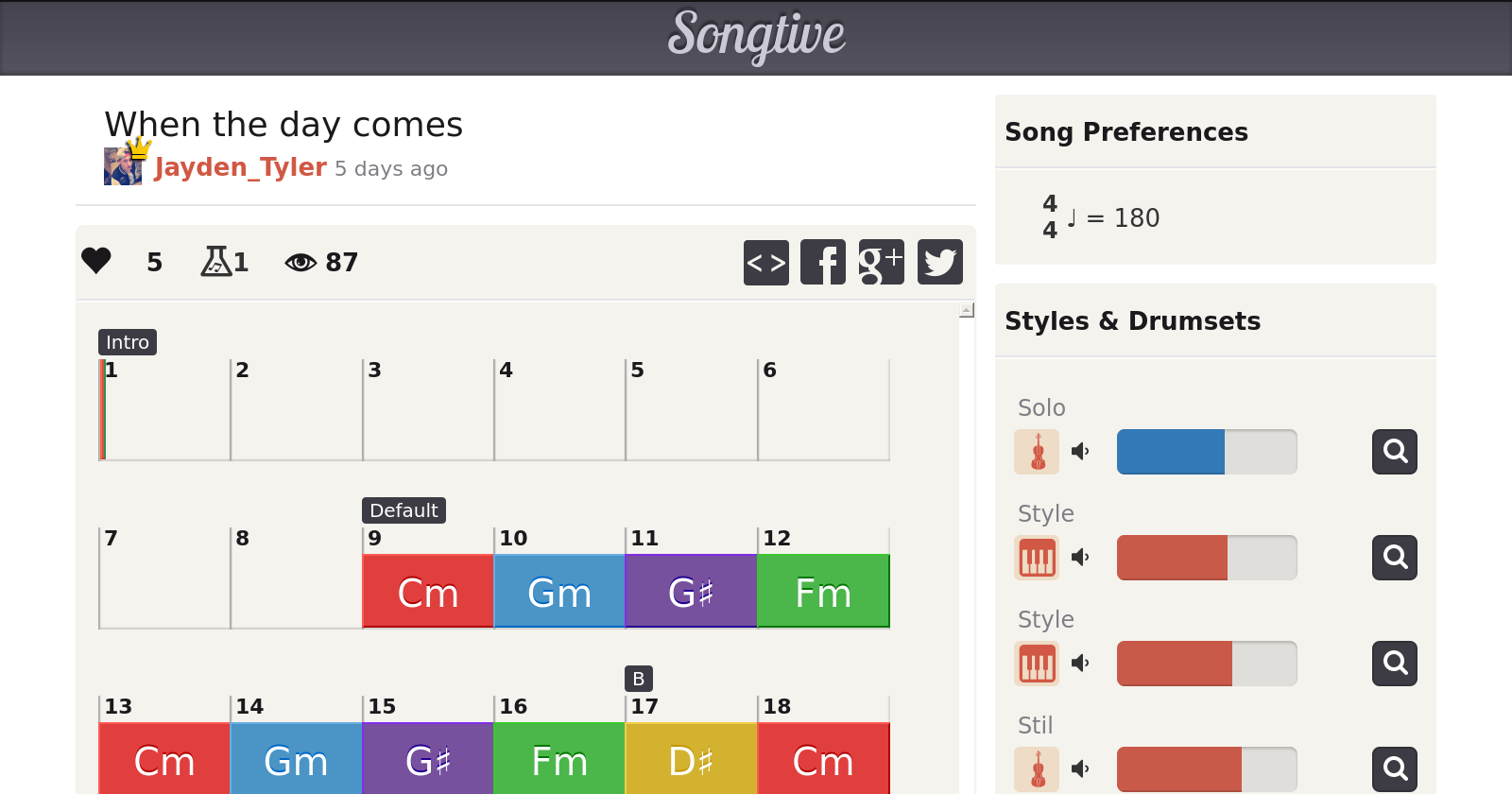Click the first Style keyboard icon
This screenshot has width=1512, height=794.
click(x=1037, y=558)
